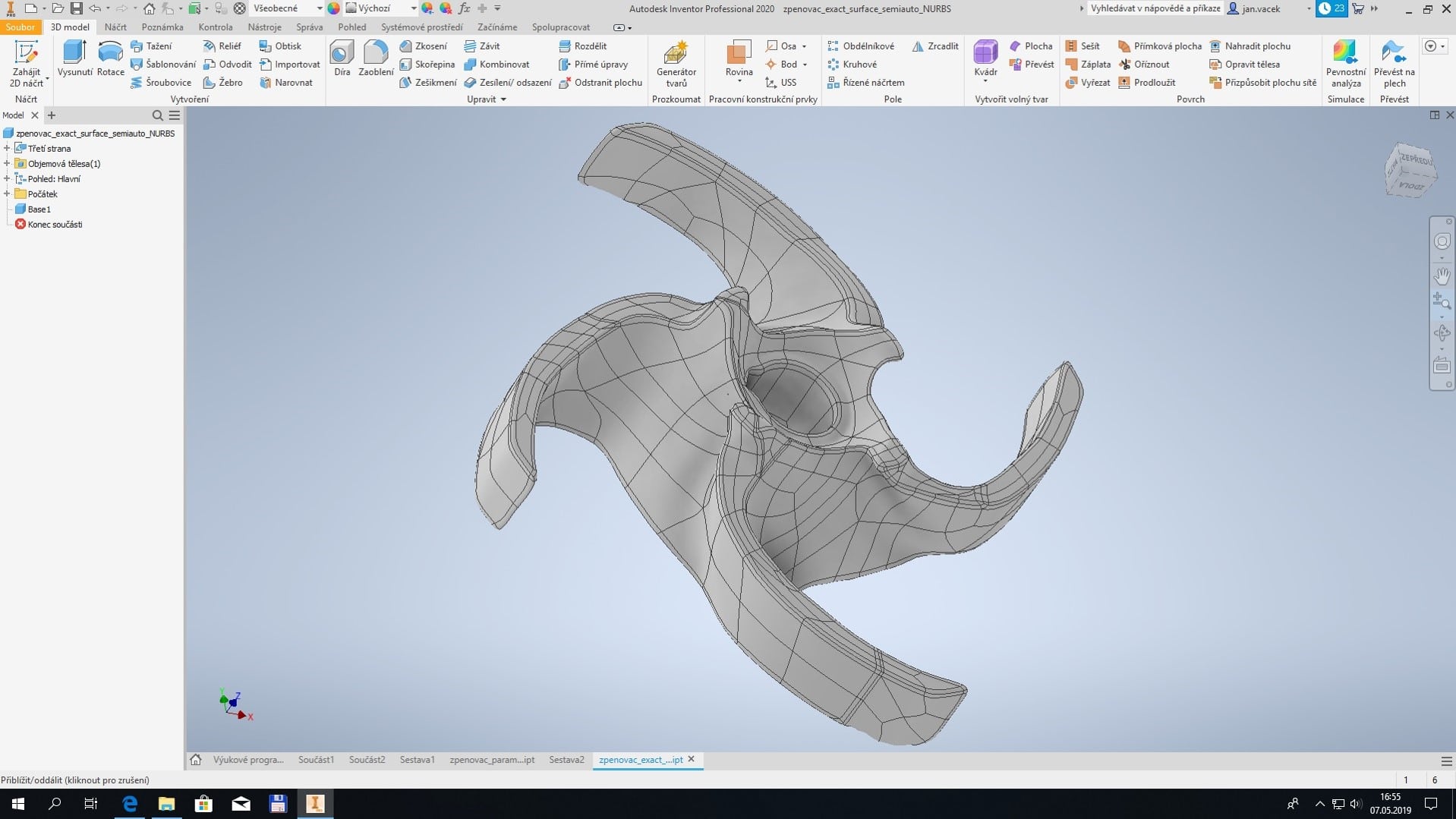Choose the Díra hole tool

coord(342,59)
